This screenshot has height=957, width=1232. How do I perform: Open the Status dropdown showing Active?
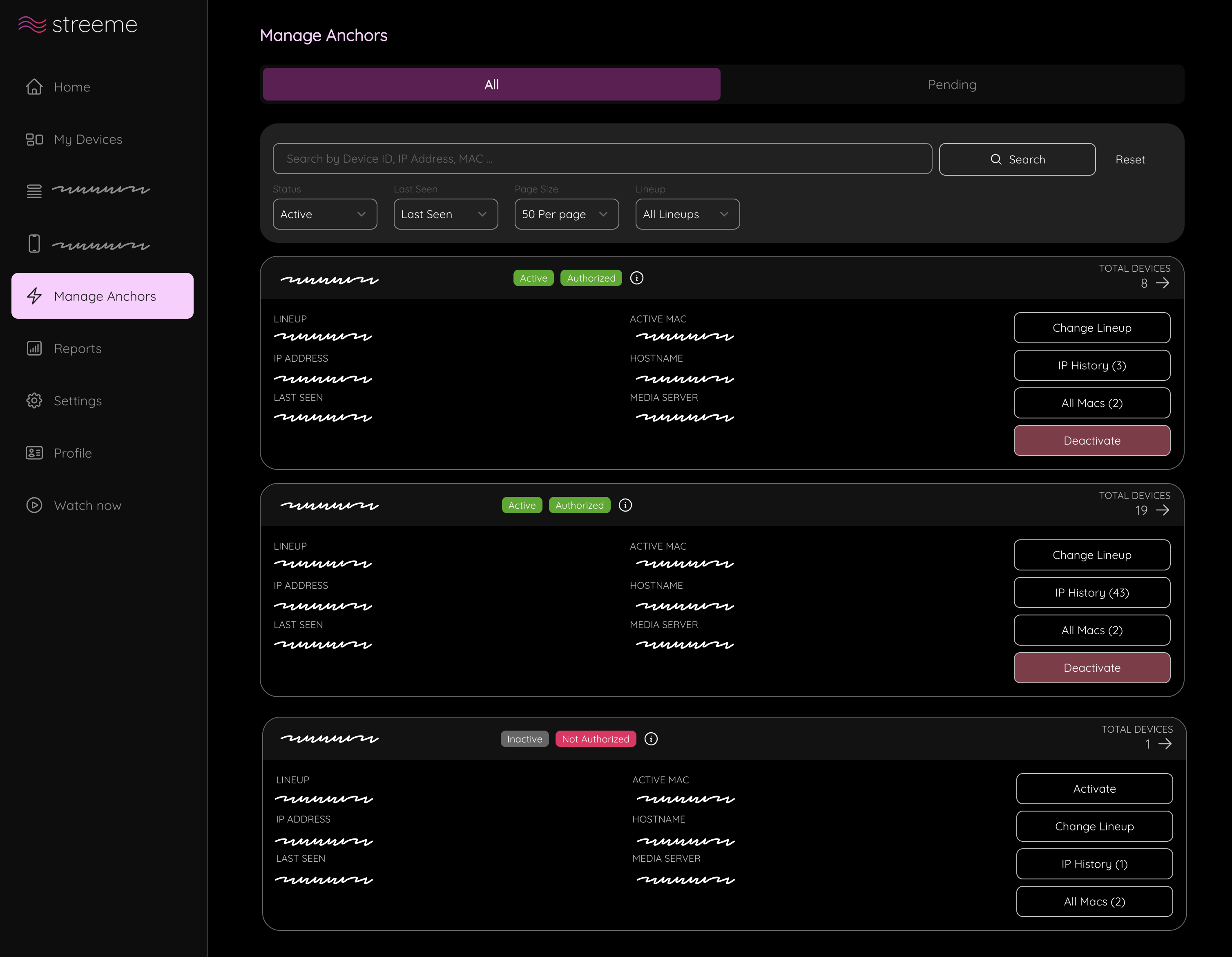pos(325,215)
